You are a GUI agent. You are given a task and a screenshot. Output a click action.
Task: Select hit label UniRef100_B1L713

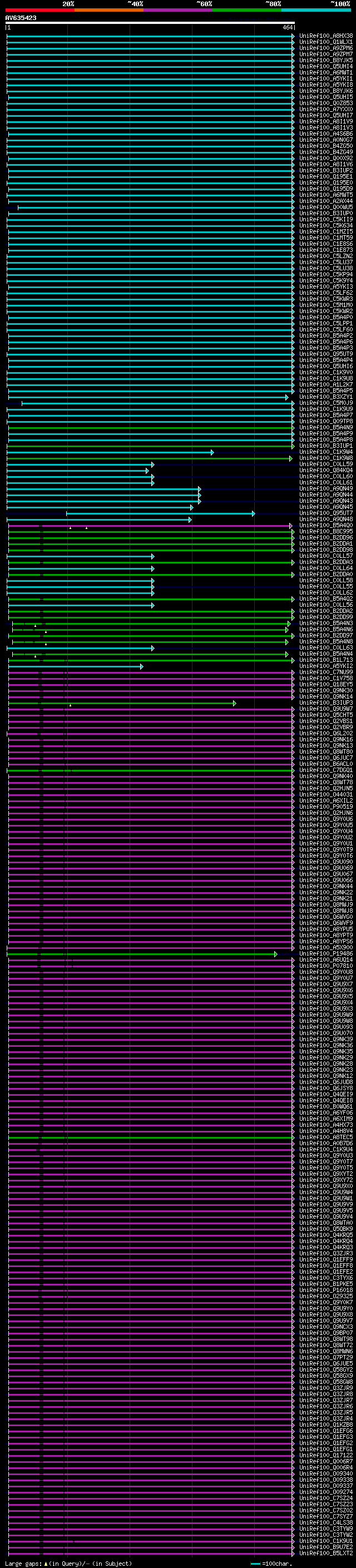[x=326, y=660]
